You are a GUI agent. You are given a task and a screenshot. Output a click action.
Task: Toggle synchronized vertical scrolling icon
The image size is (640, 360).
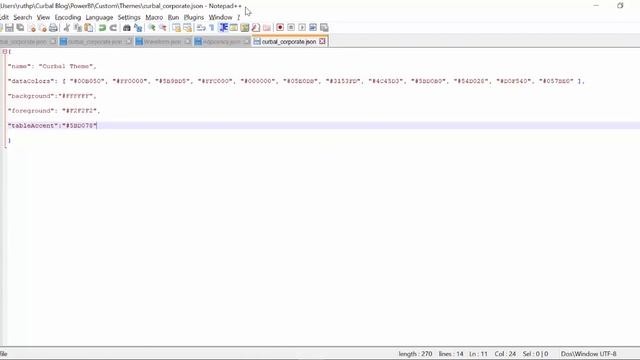176,28
